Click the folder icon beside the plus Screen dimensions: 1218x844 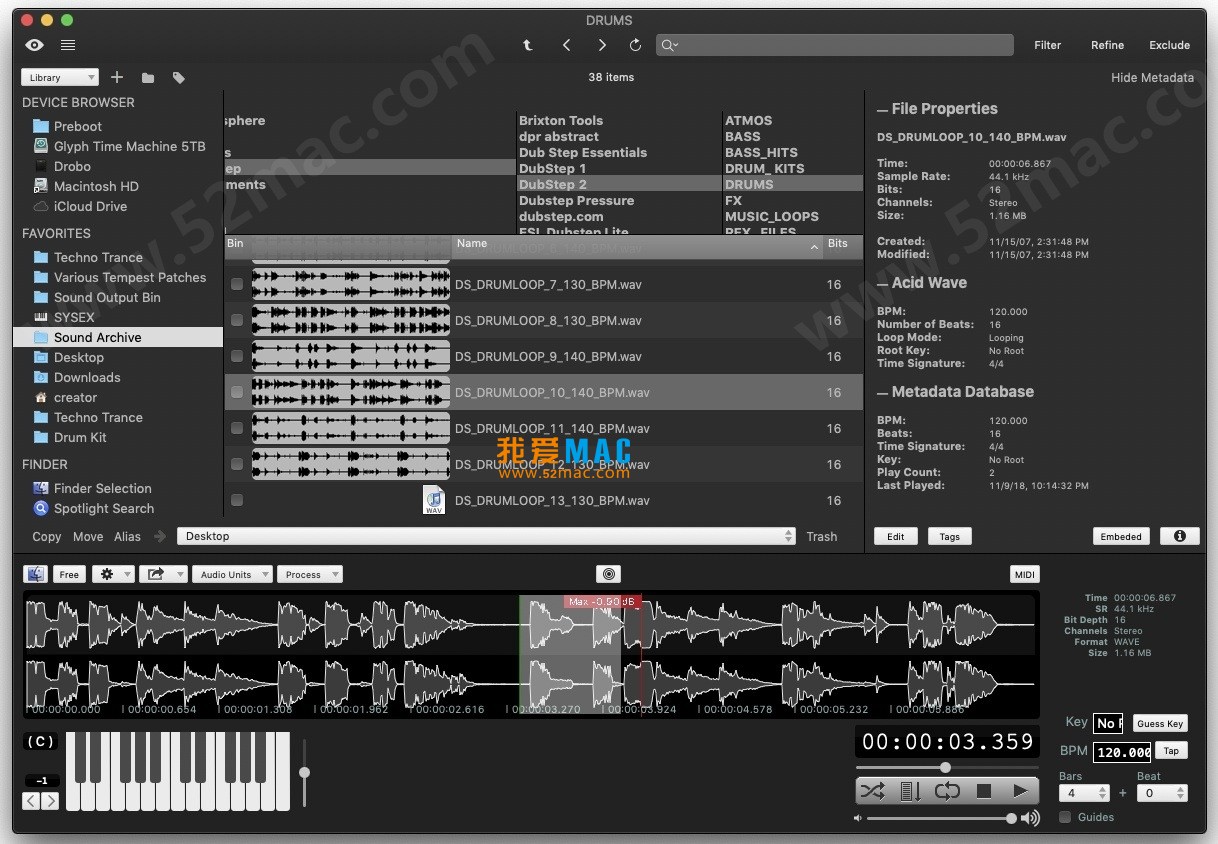pyautogui.click(x=148, y=77)
